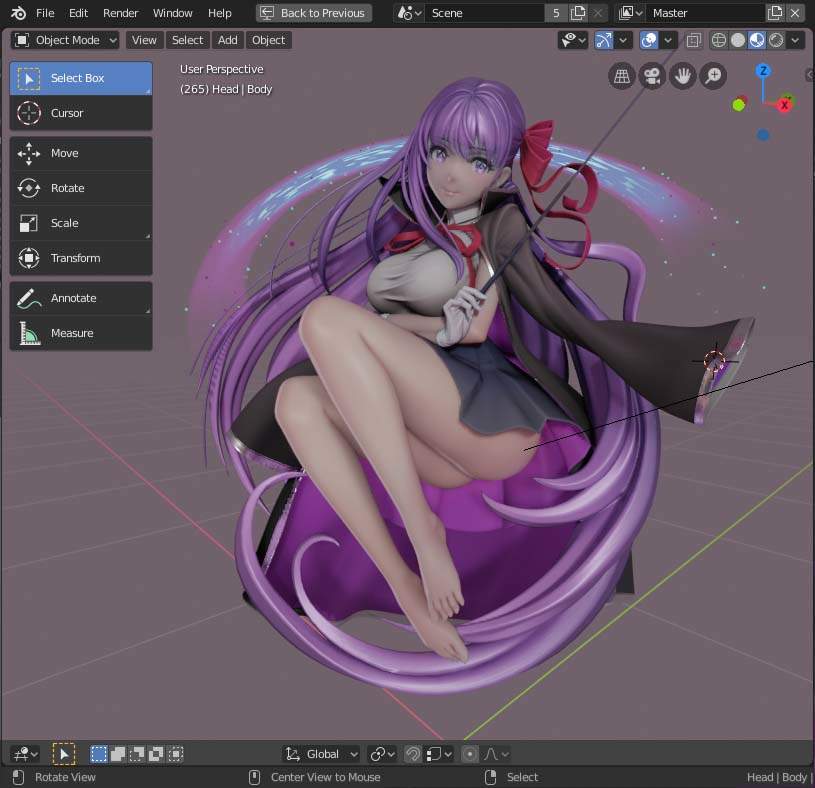Click Back to Previous button

[314, 13]
